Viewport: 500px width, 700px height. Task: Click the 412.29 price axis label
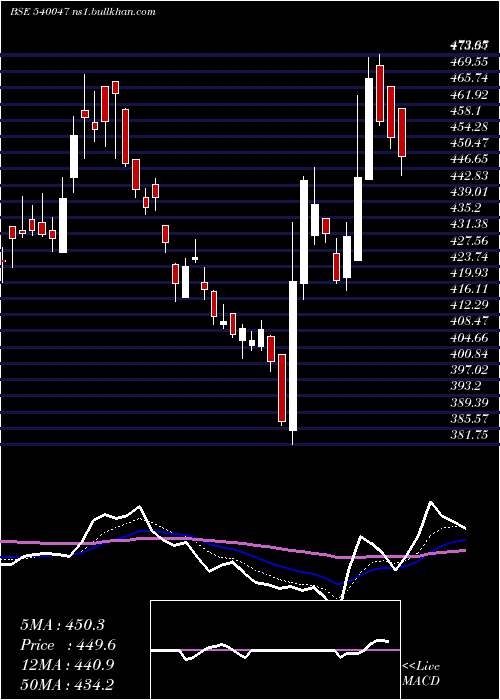(x=469, y=305)
